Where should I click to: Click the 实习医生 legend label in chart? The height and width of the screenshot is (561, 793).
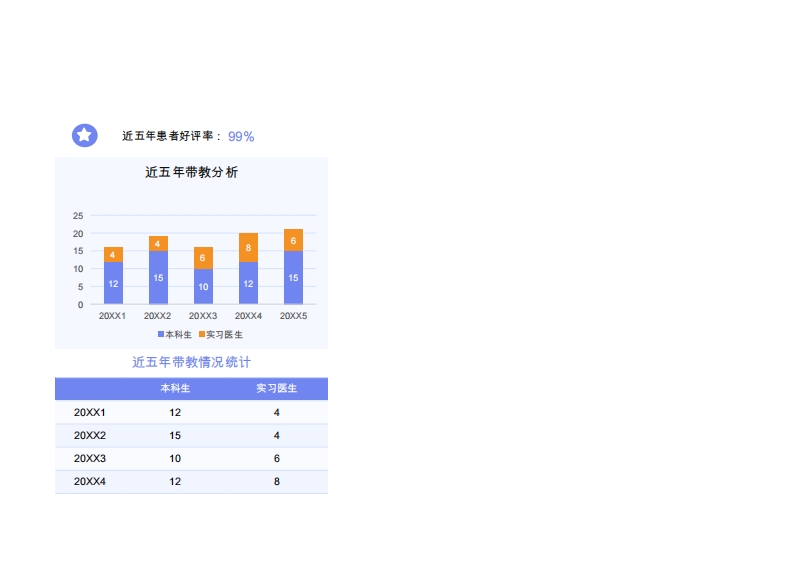point(224,335)
